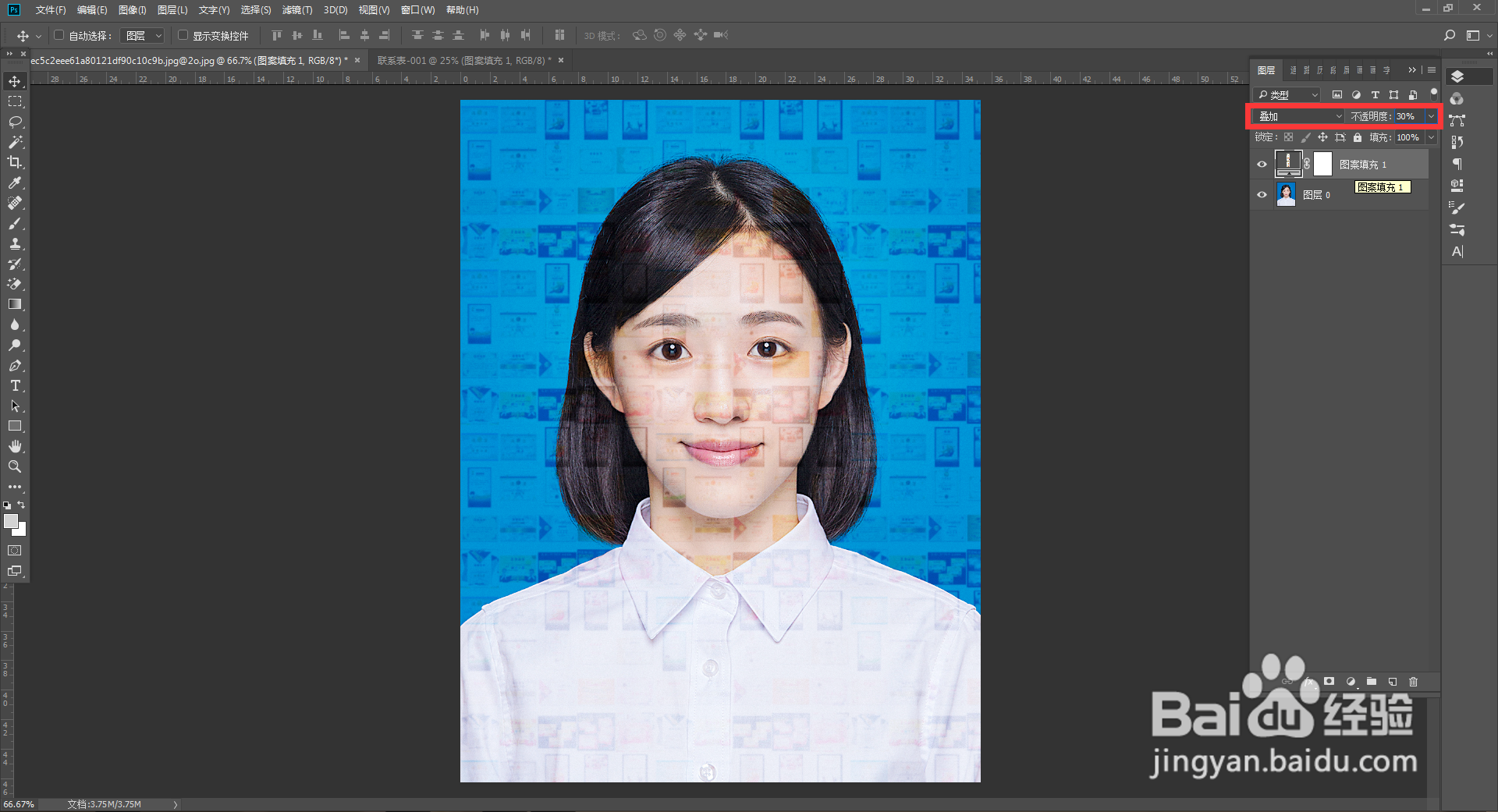Open the search magnifier in the options bar

1450,35
